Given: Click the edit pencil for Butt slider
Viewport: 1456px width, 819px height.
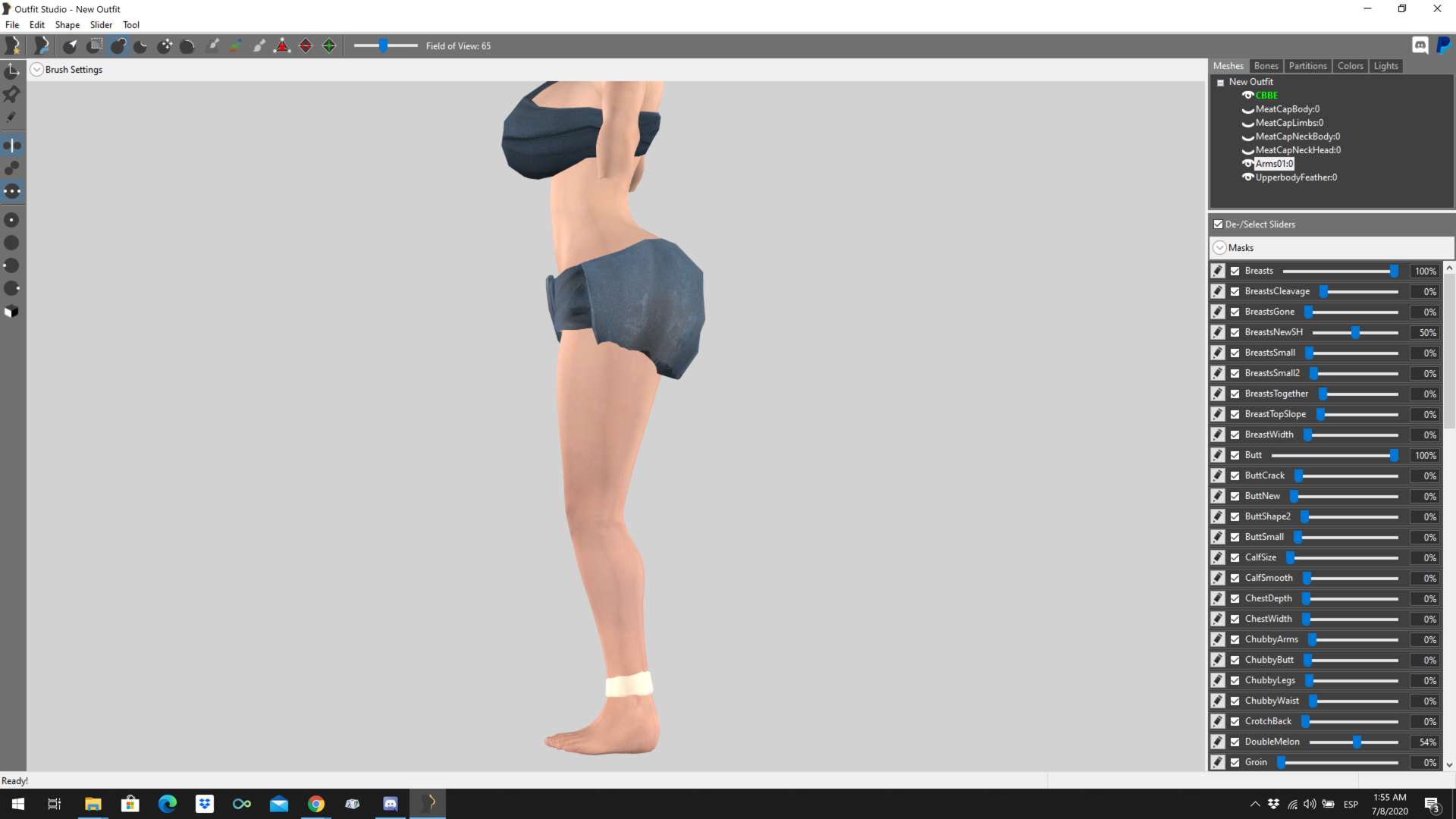Looking at the screenshot, I should pos(1218,455).
